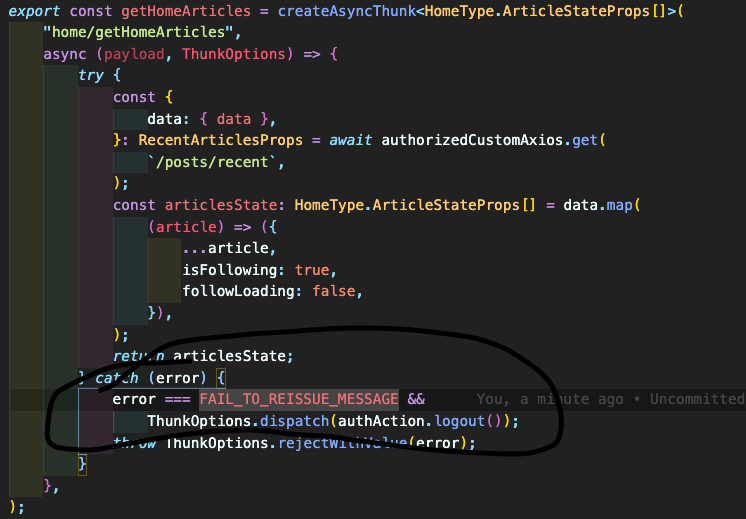Click the "dispatch" method name
Viewport: 746px width, 519px height.
[x=294, y=421]
